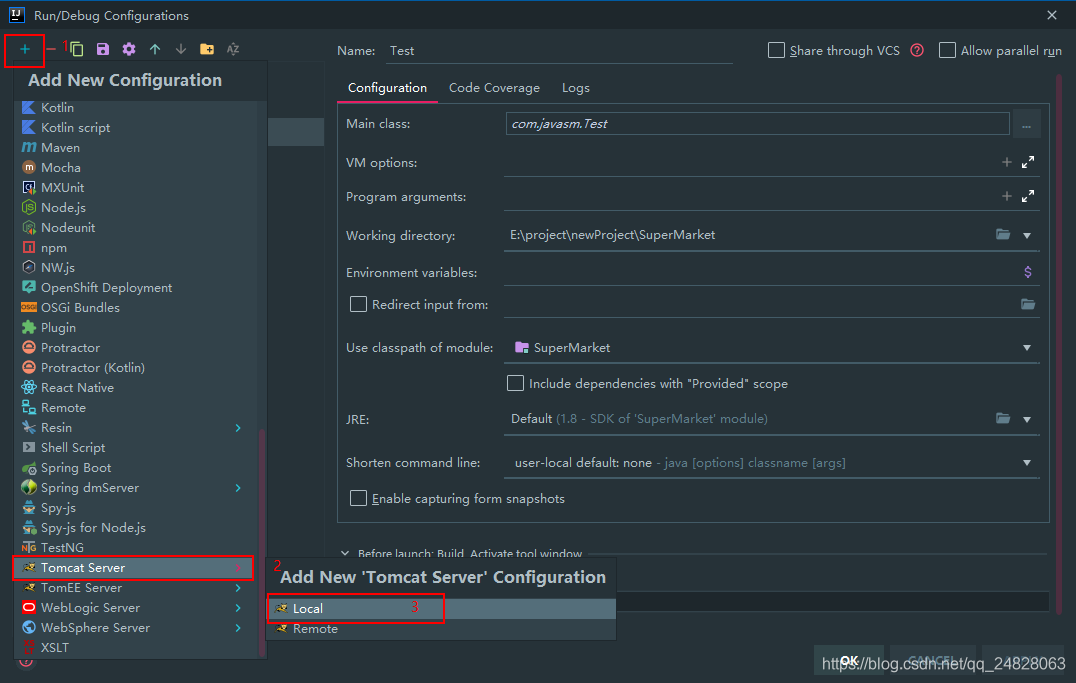Image resolution: width=1076 pixels, height=683 pixels.
Task: Click the remove configuration minus icon
Action: tap(51, 49)
